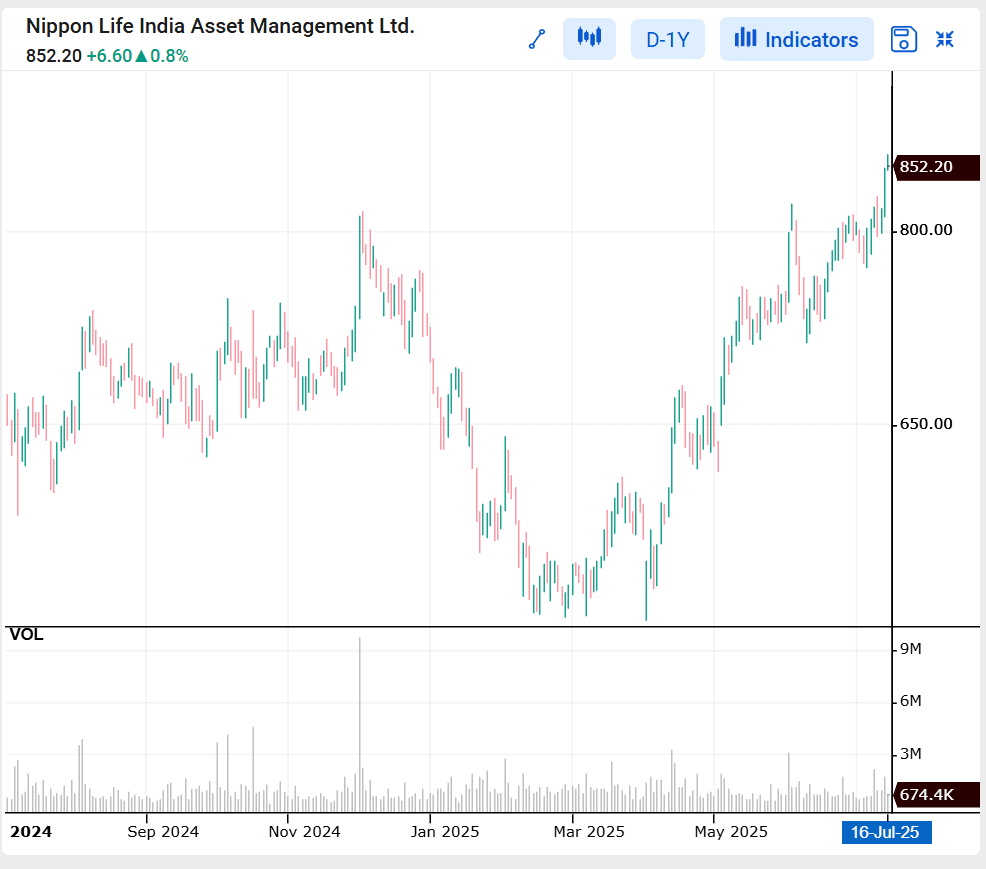986x869 pixels.
Task: Click the VOL panel label
Action: click(26, 634)
